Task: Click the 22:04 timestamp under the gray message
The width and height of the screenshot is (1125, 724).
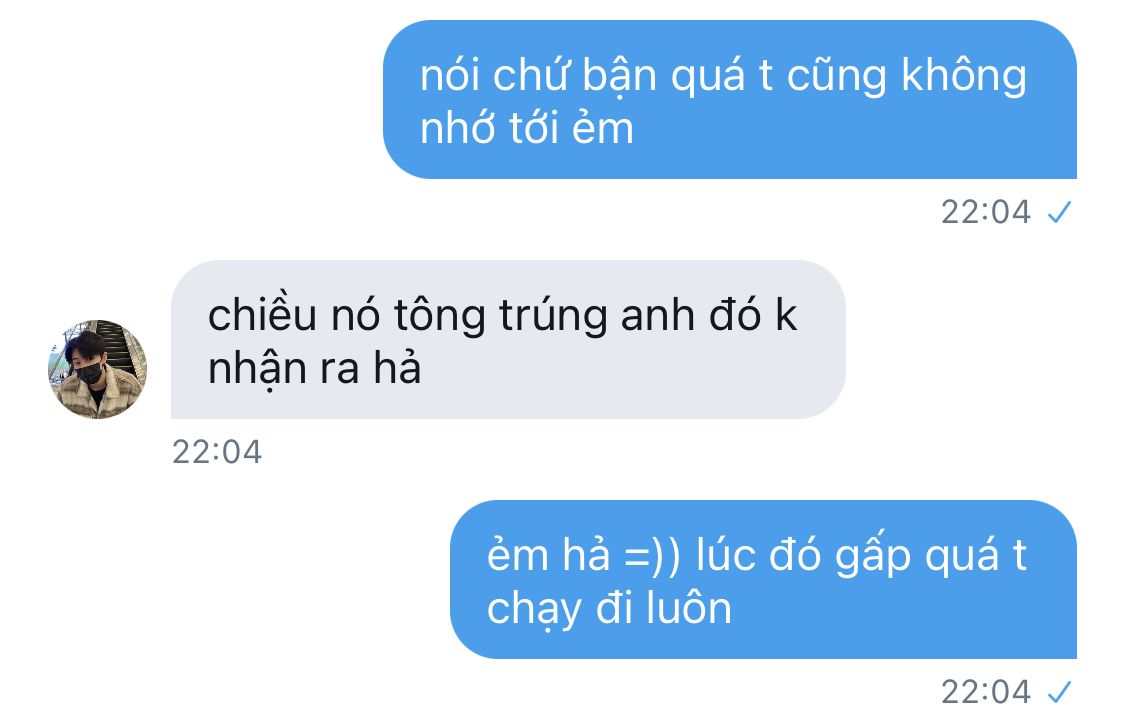Action: (217, 452)
